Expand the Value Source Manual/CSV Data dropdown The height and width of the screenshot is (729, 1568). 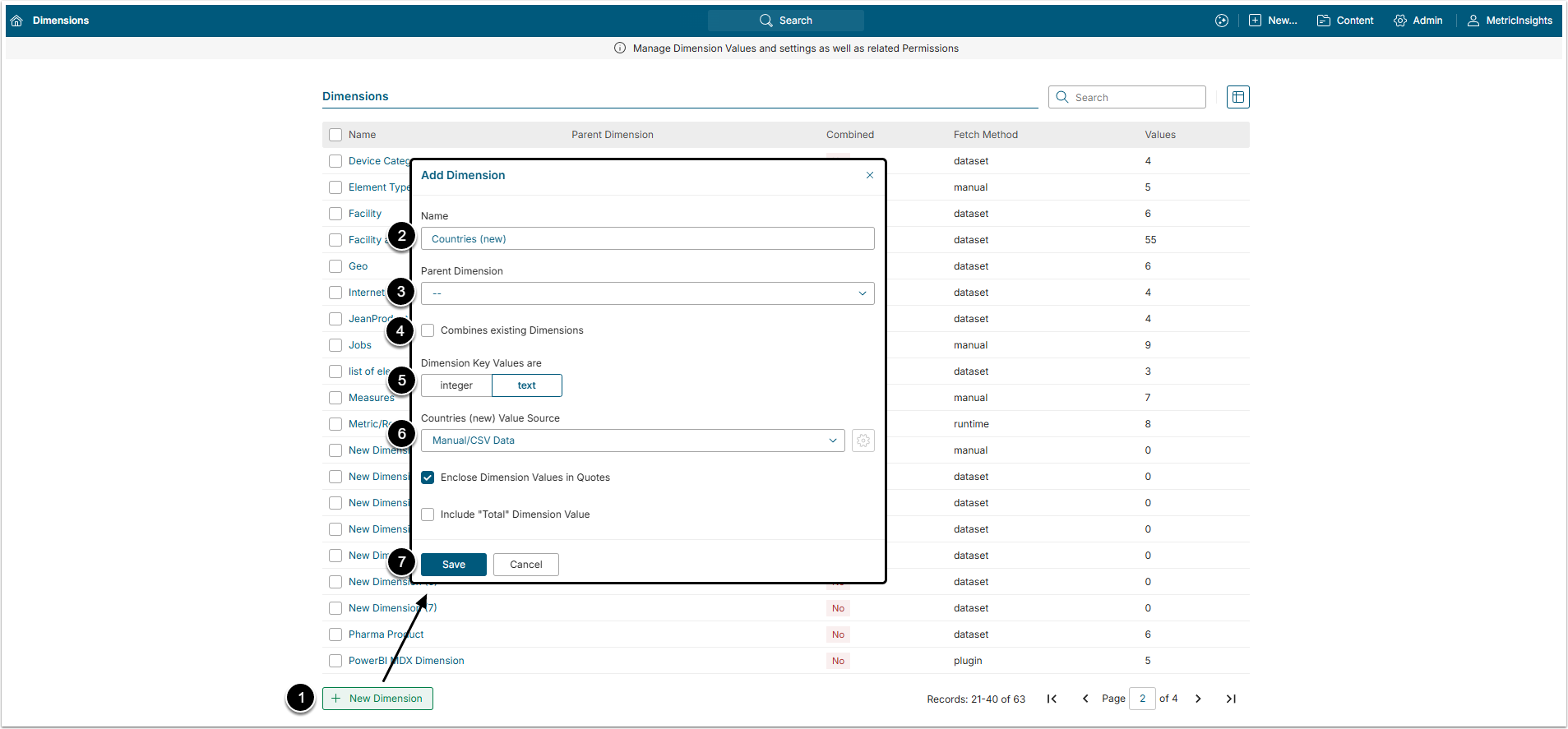632,441
